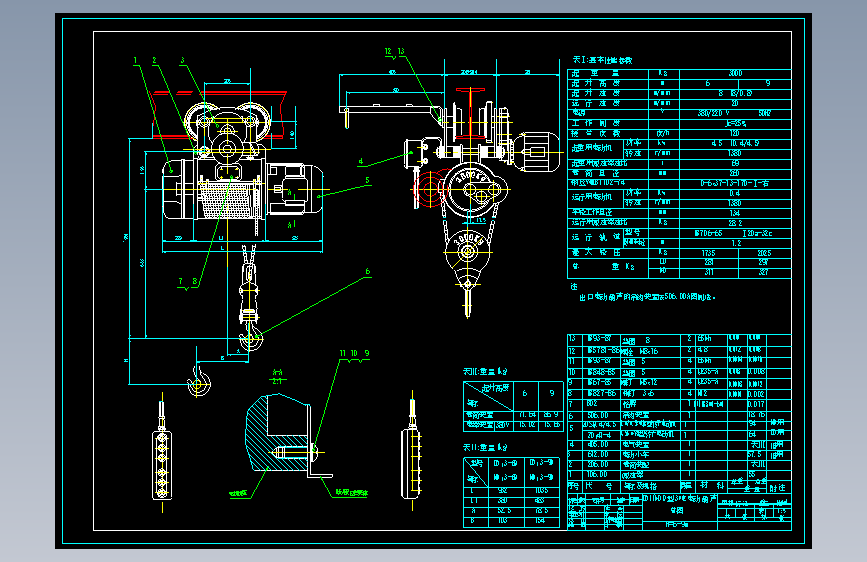Screen dimensions: 867x562
Task: Click the trolley drive motor in side view
Action: (536, 152)
